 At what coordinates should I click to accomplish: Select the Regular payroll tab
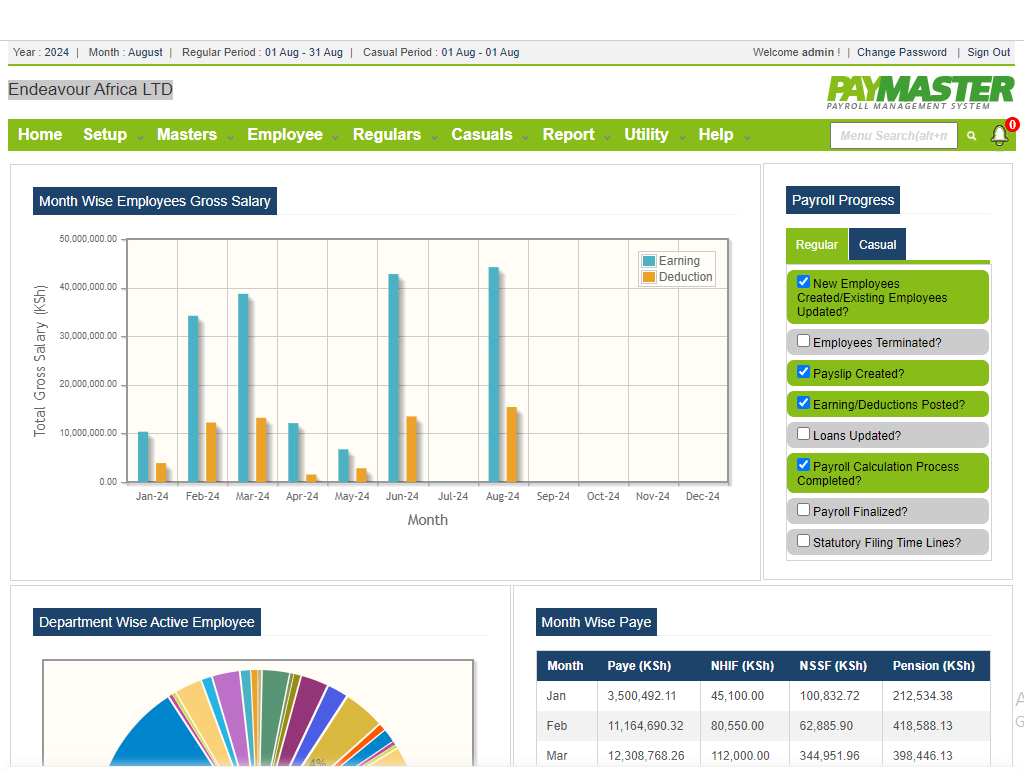click(x=817, y=245)
